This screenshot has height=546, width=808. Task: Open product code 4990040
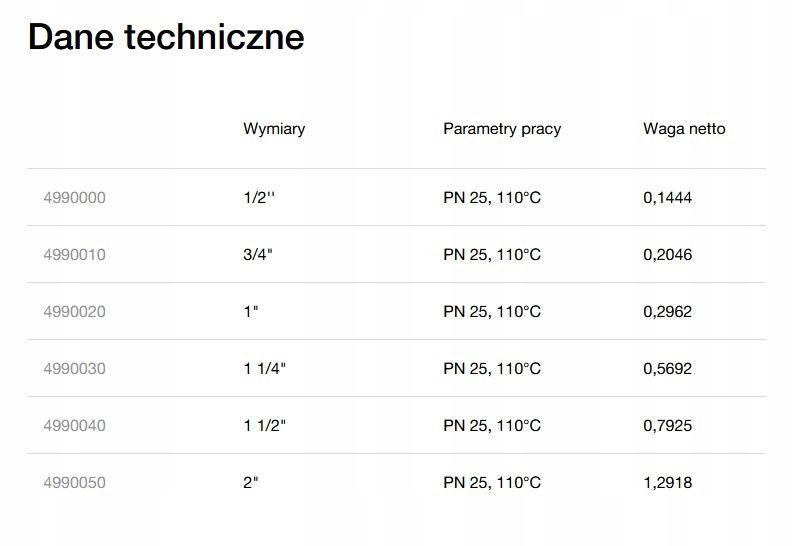point(74,426)
